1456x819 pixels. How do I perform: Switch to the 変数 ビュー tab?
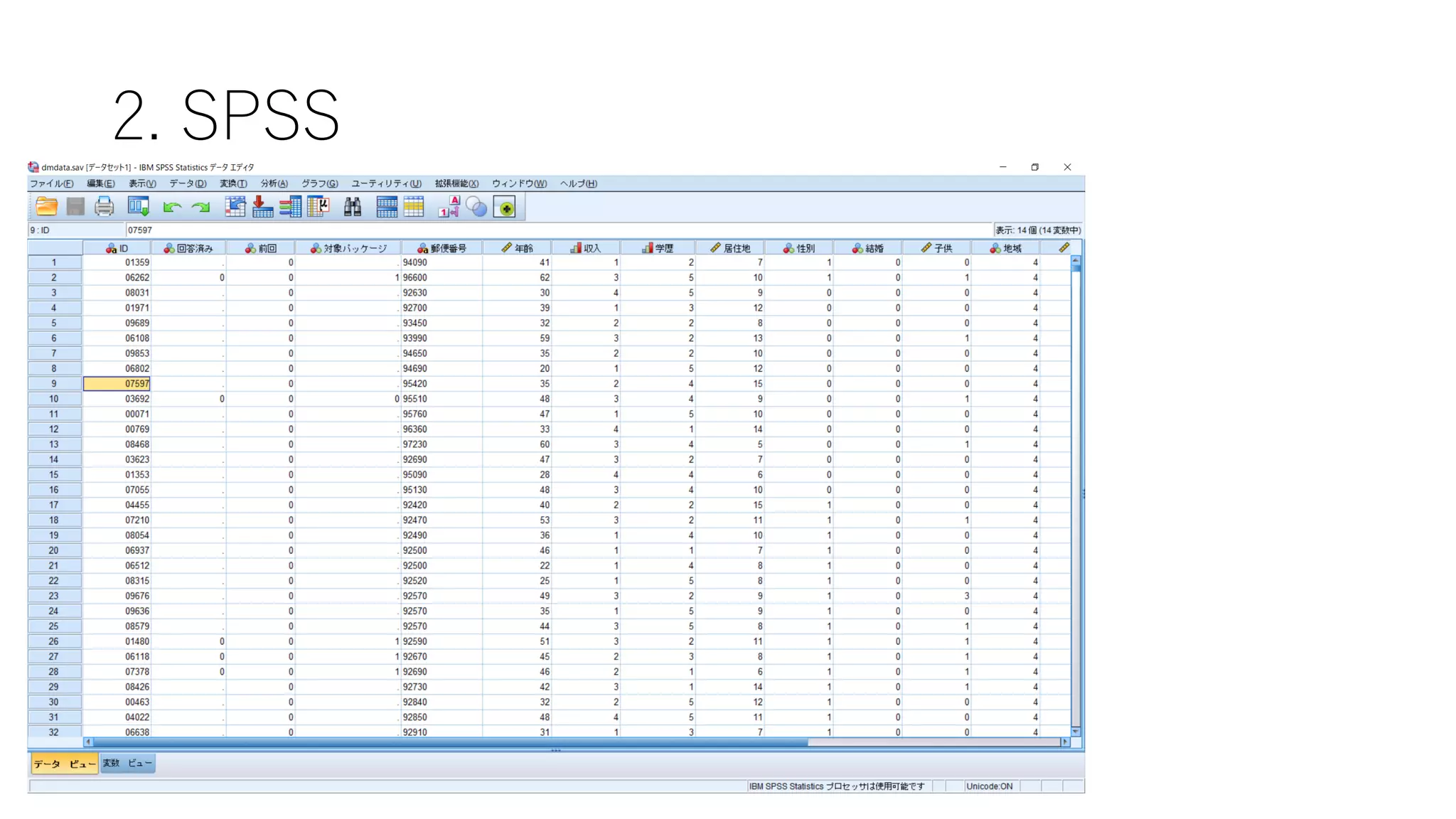click(x=127, y=764)
